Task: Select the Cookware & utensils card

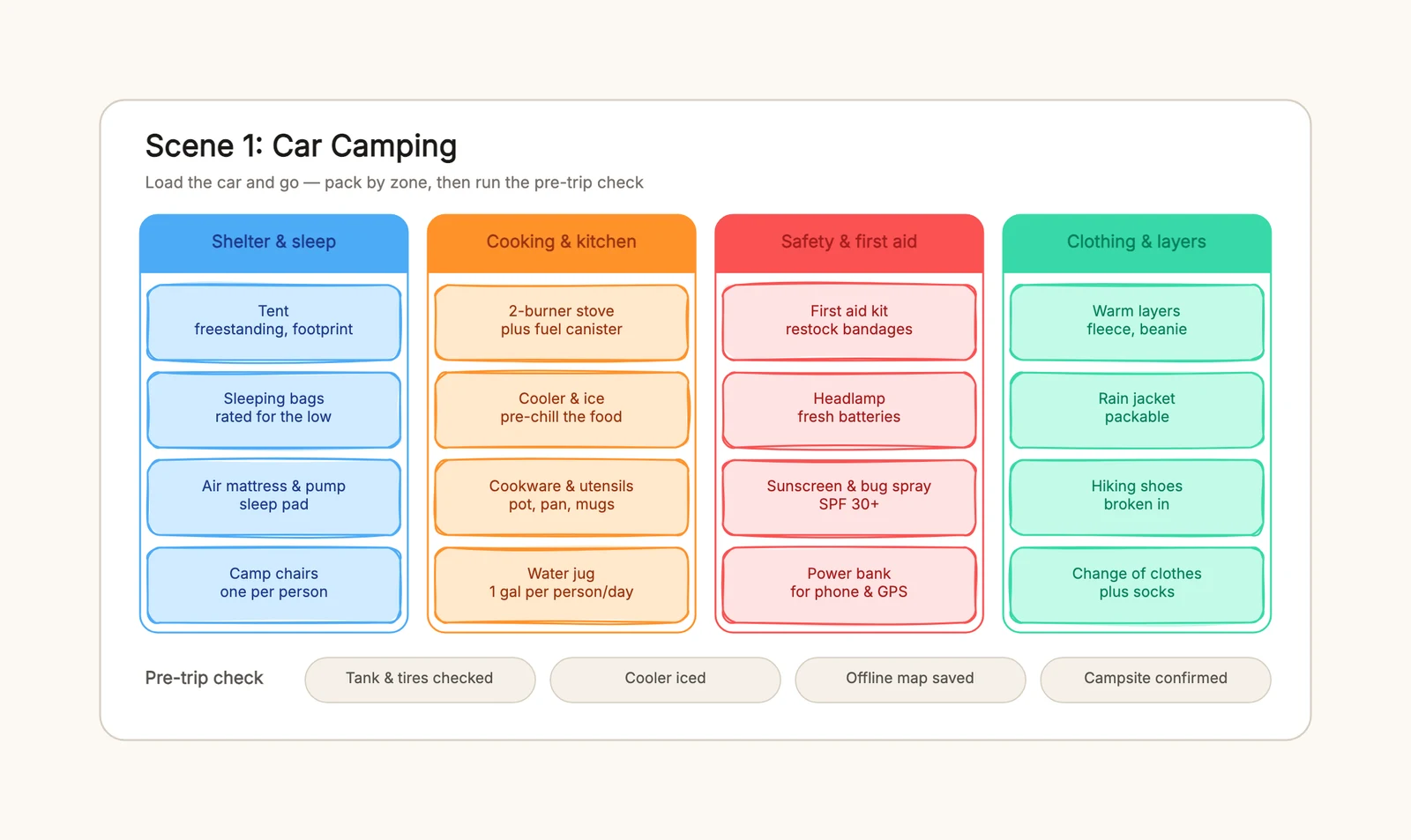Action: (x=561, y=496)
